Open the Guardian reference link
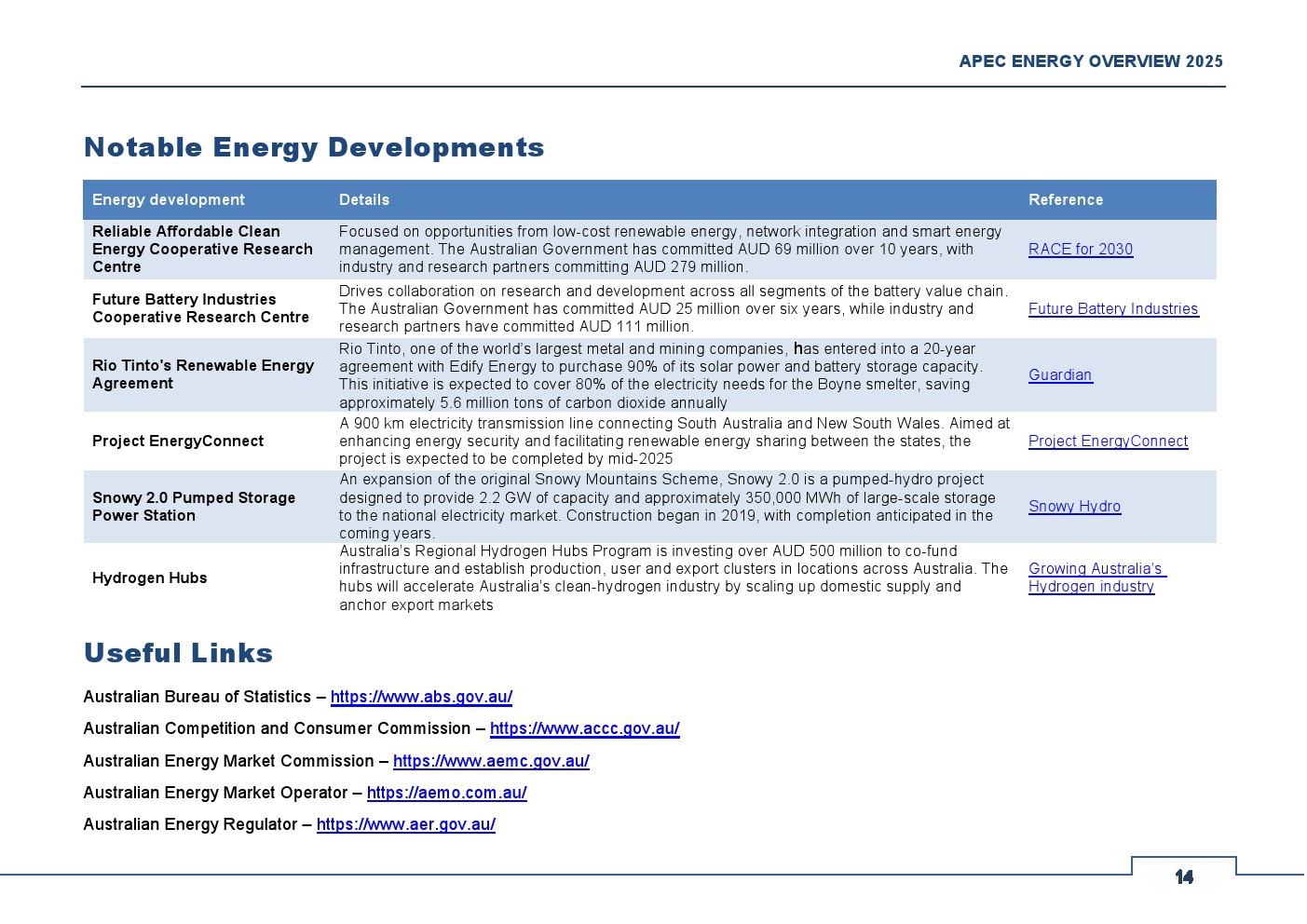The image size is (1307, 924). pyautogui.click(x=1059, y=375)
